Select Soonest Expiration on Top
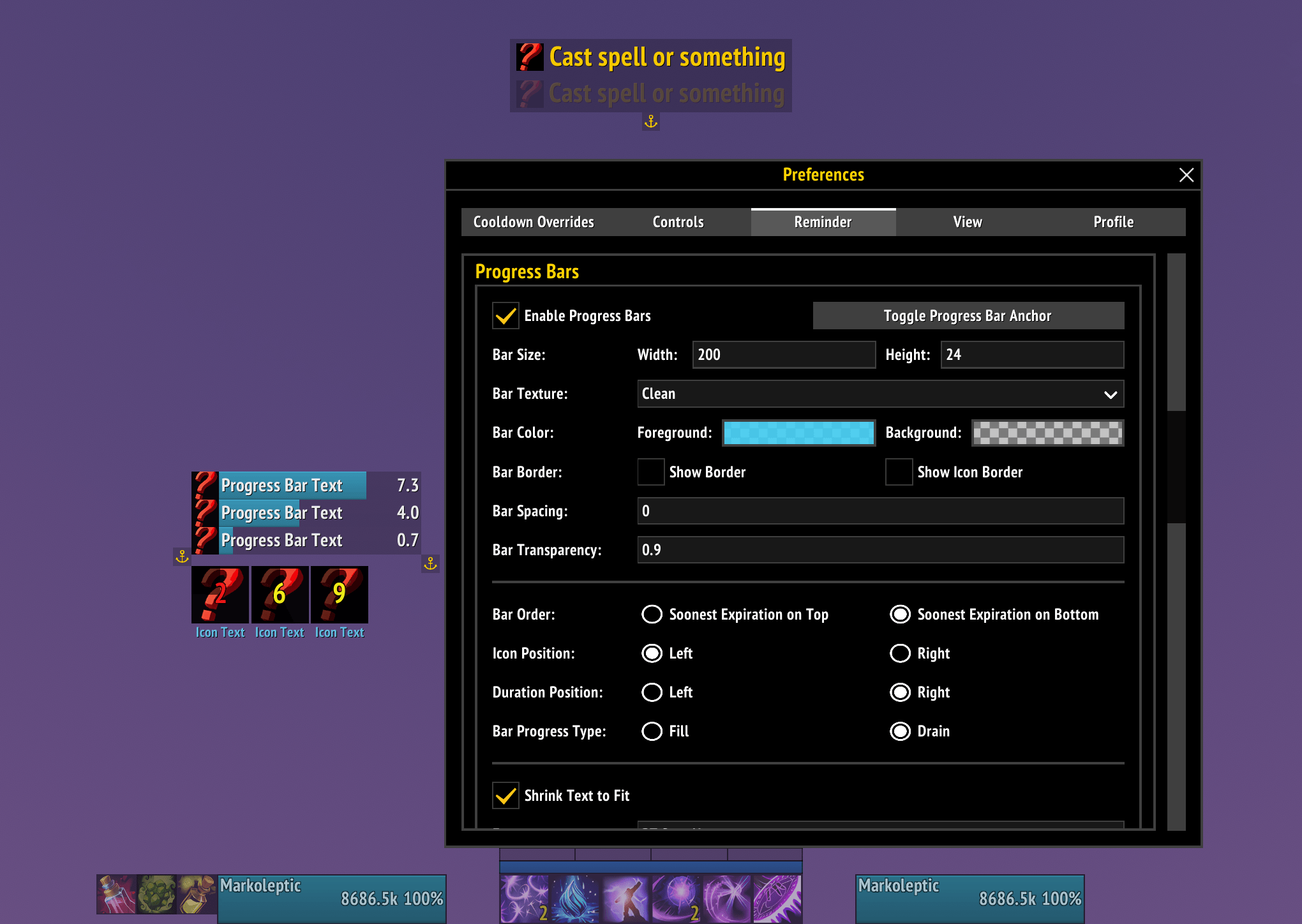 652,614
